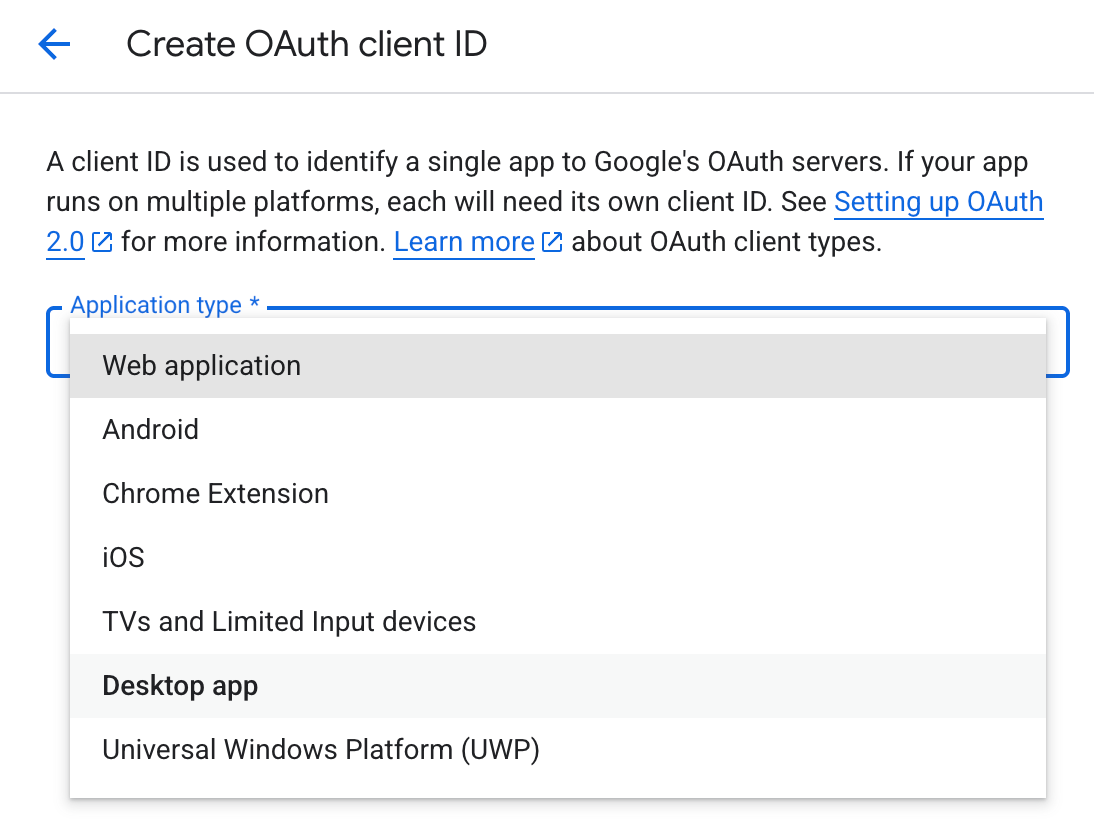Viewport: 1094px width, 838px height.
Task: Choose 'Android' application type
Action: point(151,430)
